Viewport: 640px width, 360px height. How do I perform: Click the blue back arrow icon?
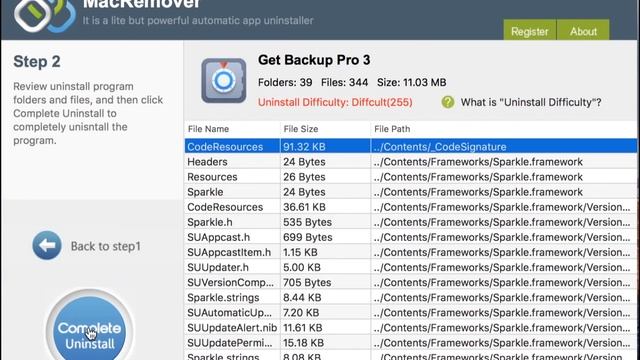(x=47, y=245)
